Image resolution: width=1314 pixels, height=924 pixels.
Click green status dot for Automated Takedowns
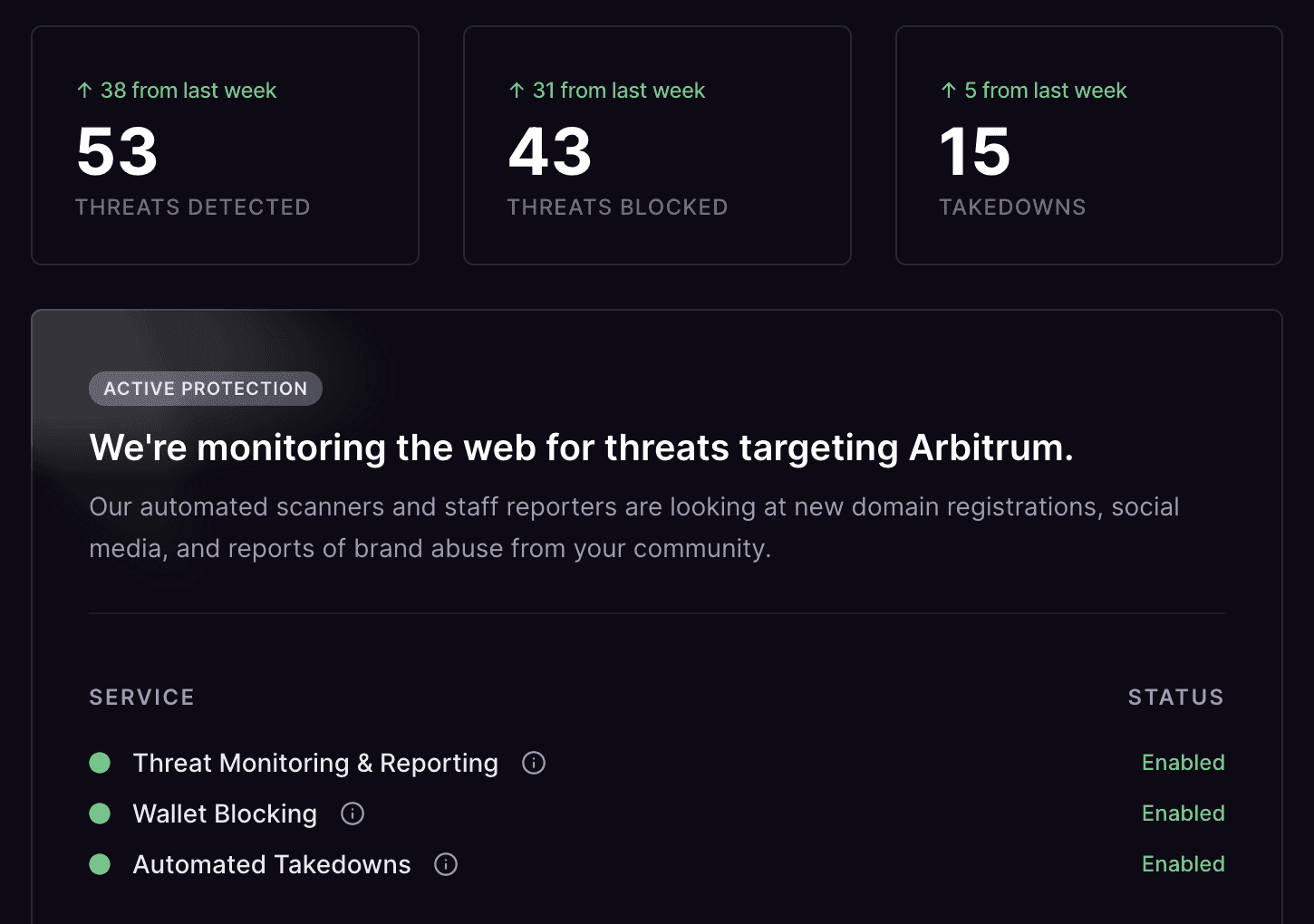100,864
